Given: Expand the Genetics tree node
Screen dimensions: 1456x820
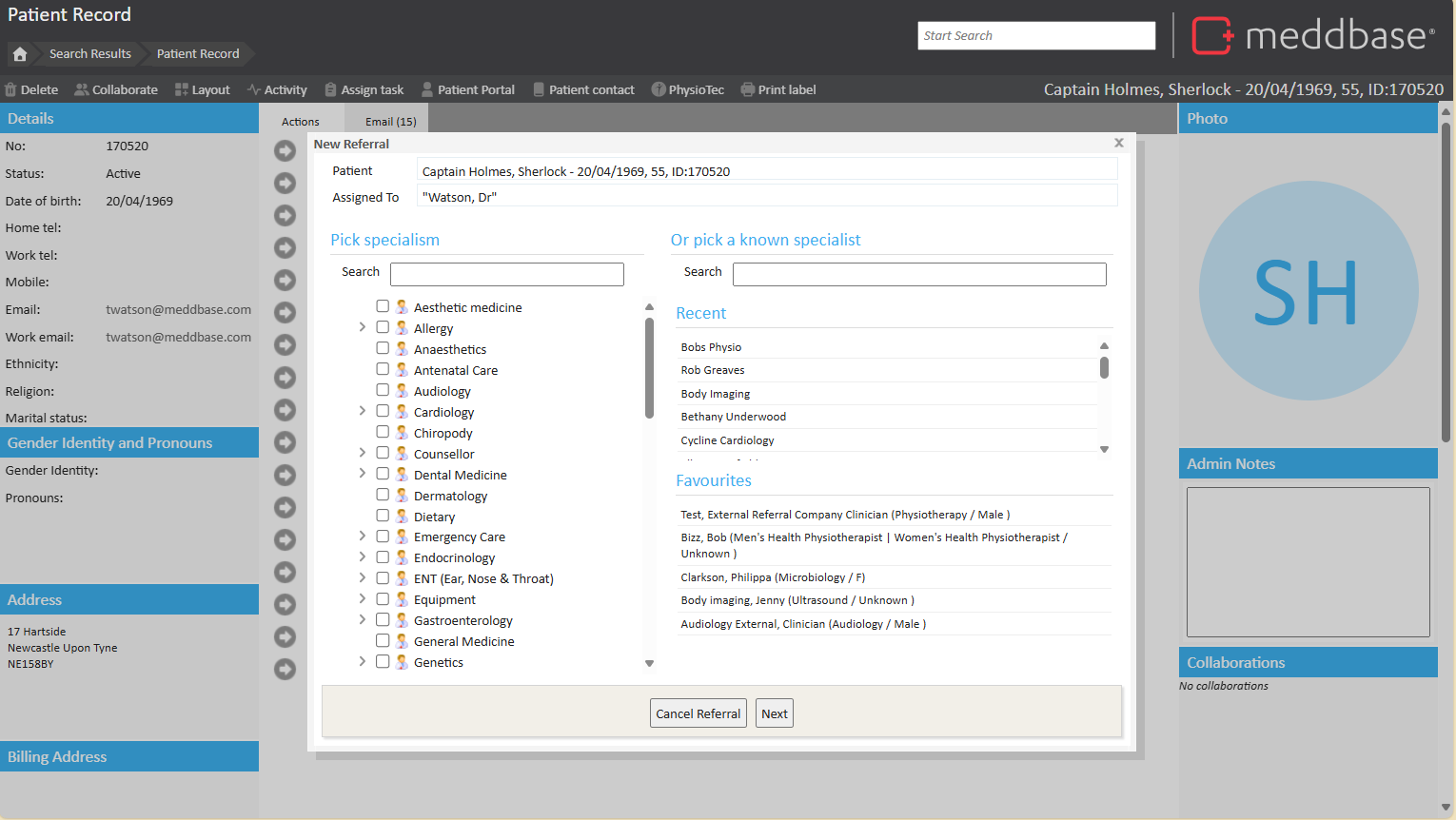Looking at the screenshot, I should coord(363,661).
